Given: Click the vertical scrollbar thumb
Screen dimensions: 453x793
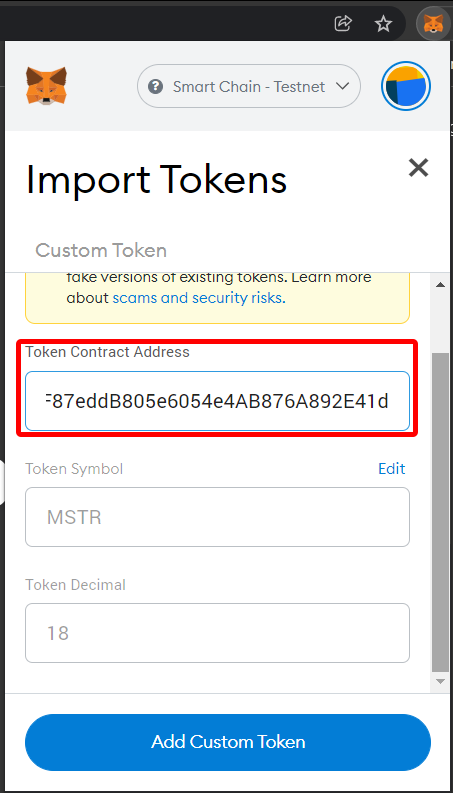Looking at the screenshot, I should click(x=440, y=512).
